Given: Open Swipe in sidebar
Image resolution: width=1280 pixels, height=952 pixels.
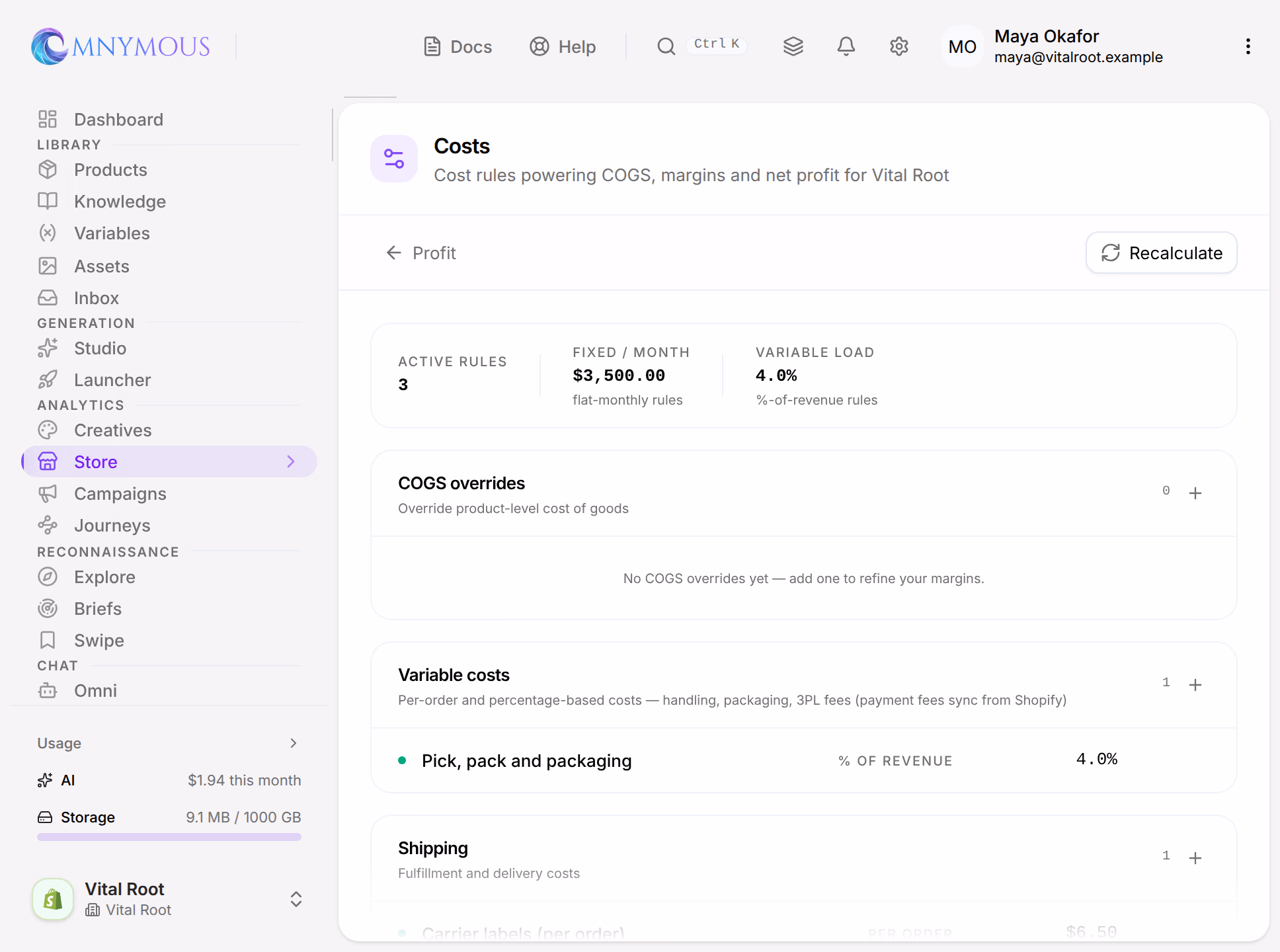Looking at the screenshot, I should pos(169,640).
